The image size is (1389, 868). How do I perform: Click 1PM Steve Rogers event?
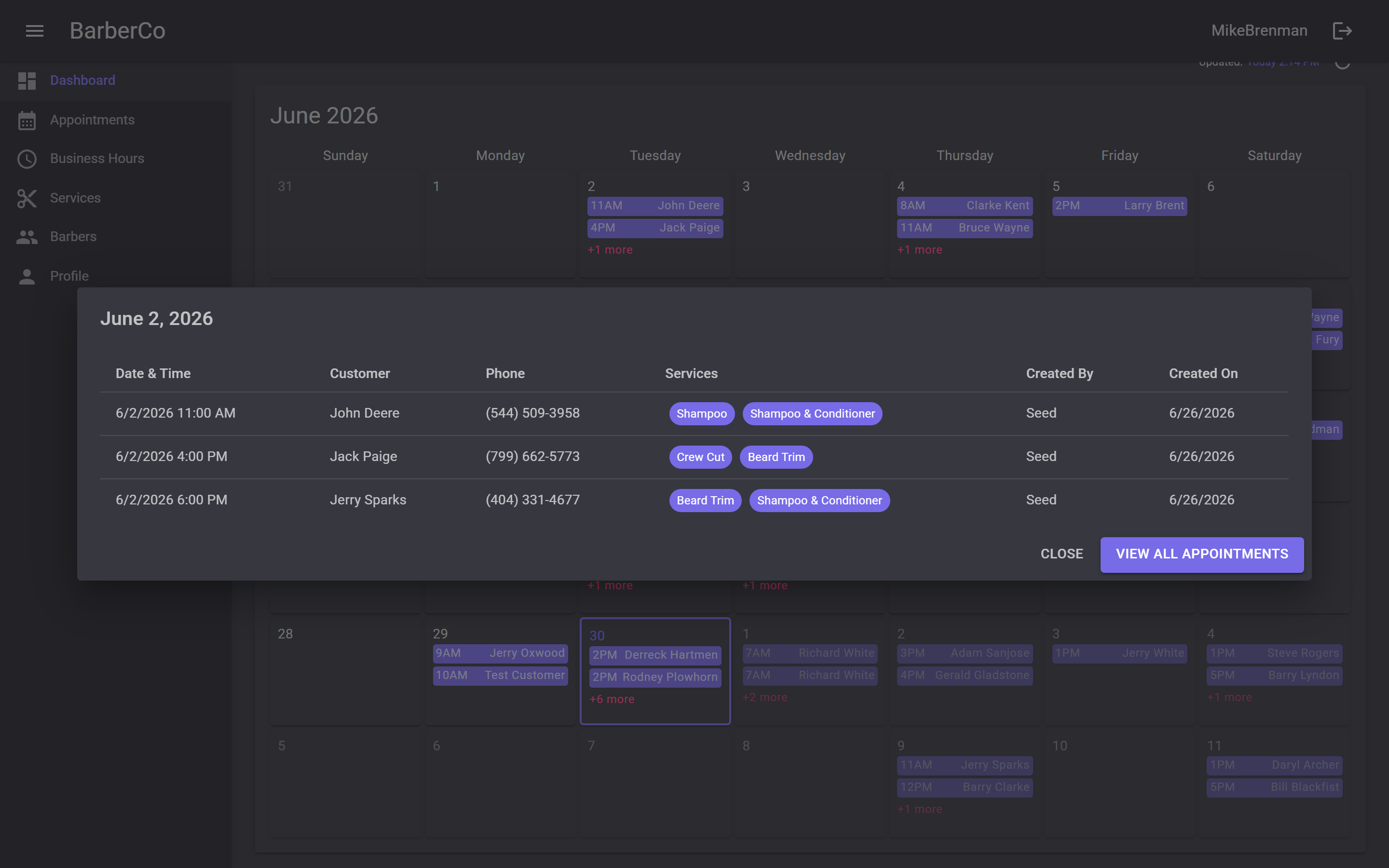[1275, 653]
